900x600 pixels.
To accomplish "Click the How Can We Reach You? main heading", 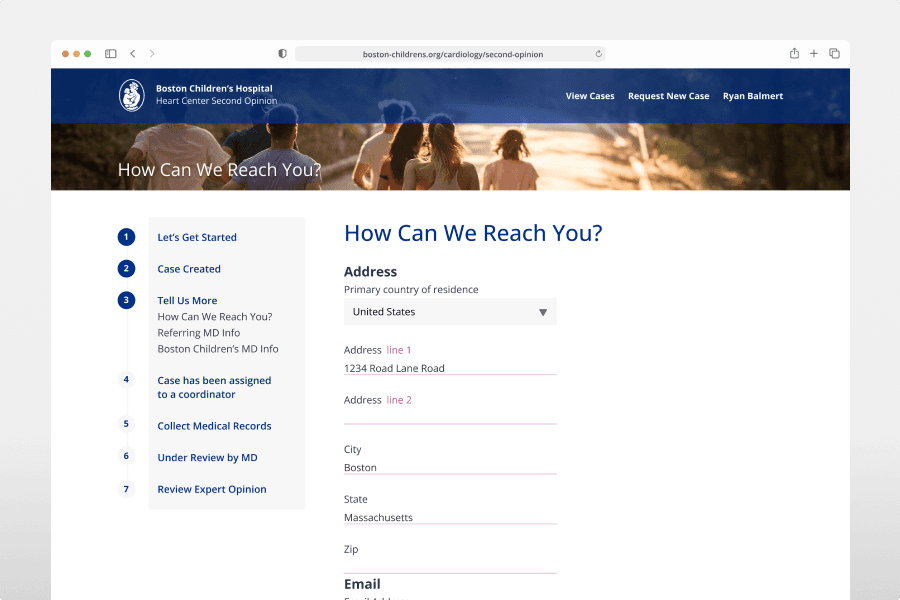I will (473, 233).
